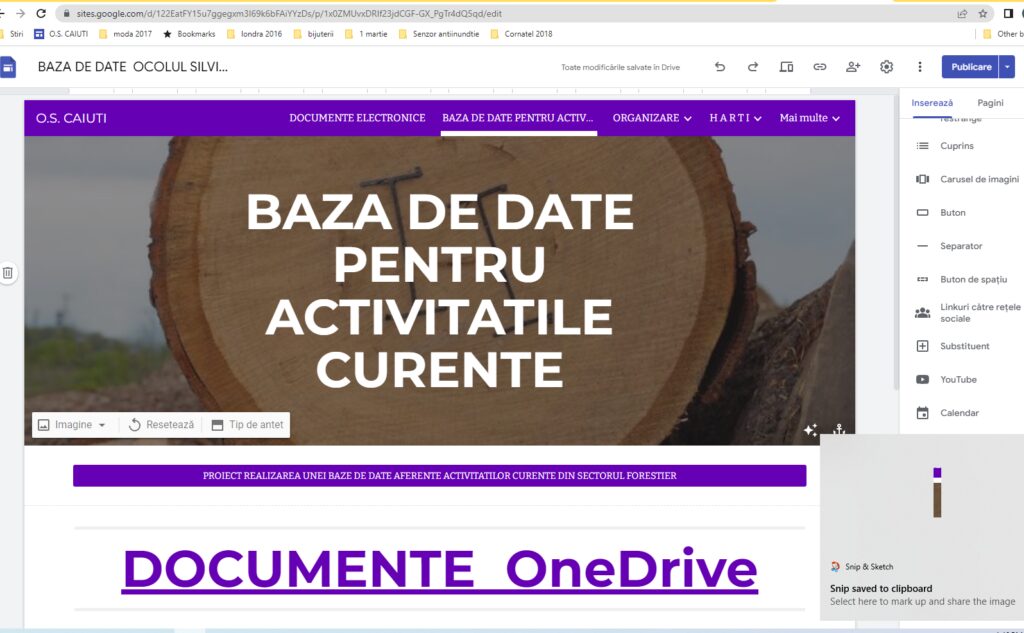Expand the Mai multe navigation menu
This screenshot has height=633, width=1024.
pos(809,118)
